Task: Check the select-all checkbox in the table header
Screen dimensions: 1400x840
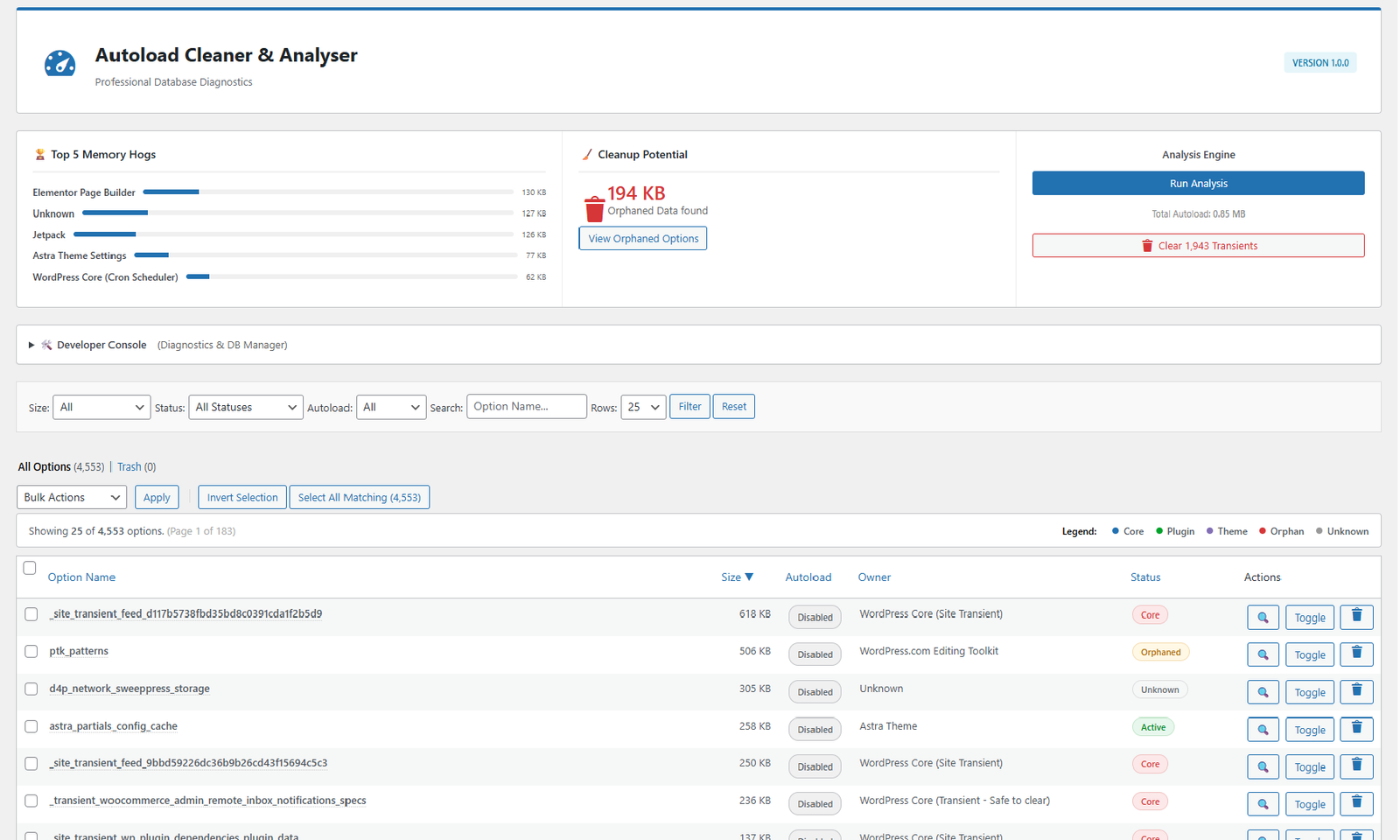Action: point(30,567)
